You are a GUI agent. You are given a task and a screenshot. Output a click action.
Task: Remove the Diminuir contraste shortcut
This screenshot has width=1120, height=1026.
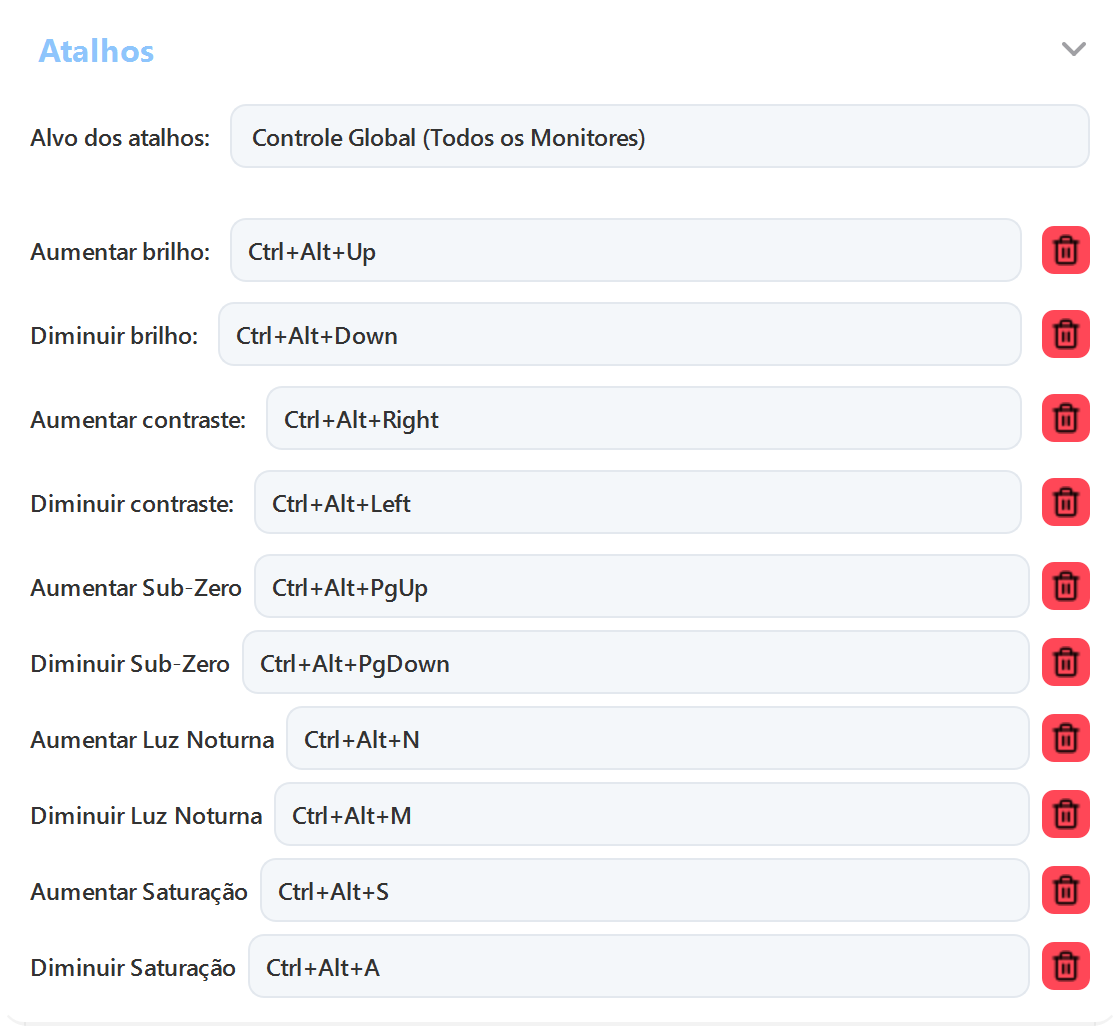point(1065,502)
